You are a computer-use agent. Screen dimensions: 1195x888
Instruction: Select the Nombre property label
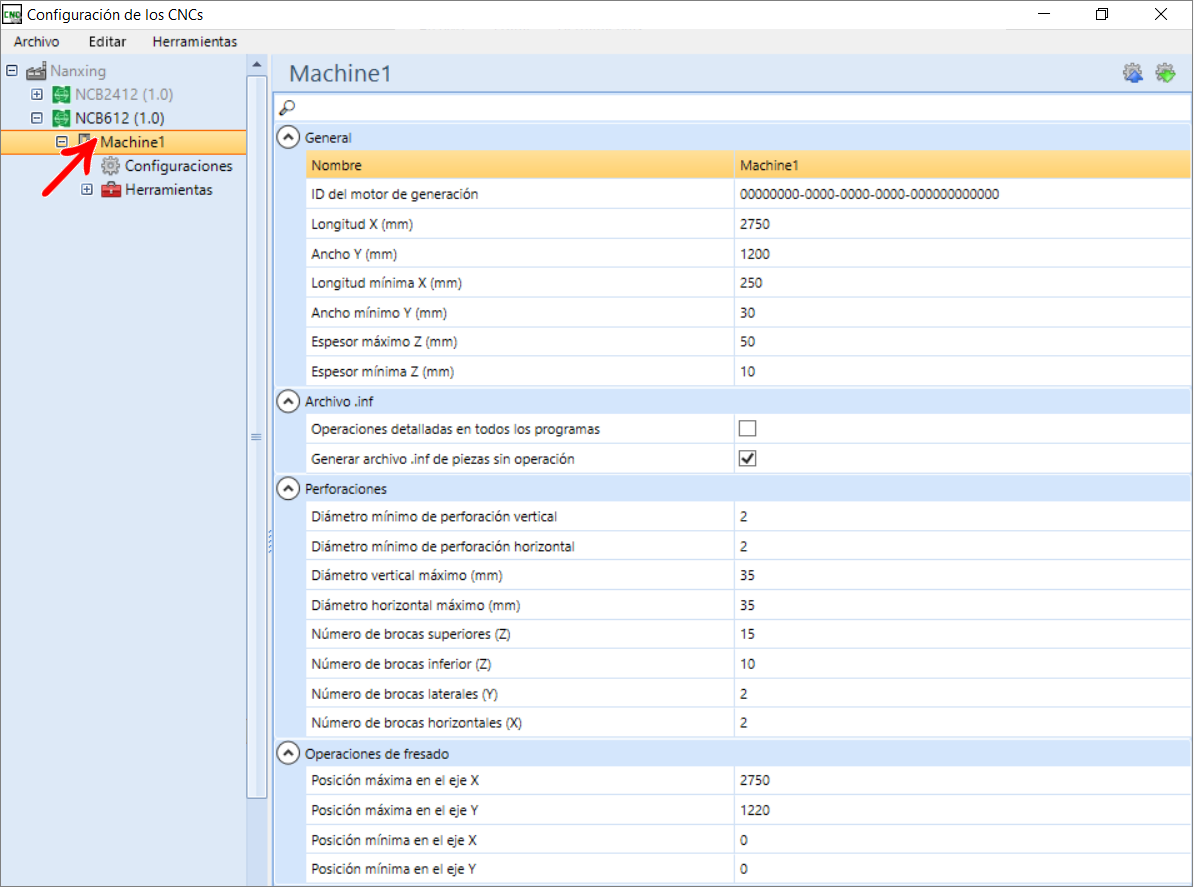[336, 165]
